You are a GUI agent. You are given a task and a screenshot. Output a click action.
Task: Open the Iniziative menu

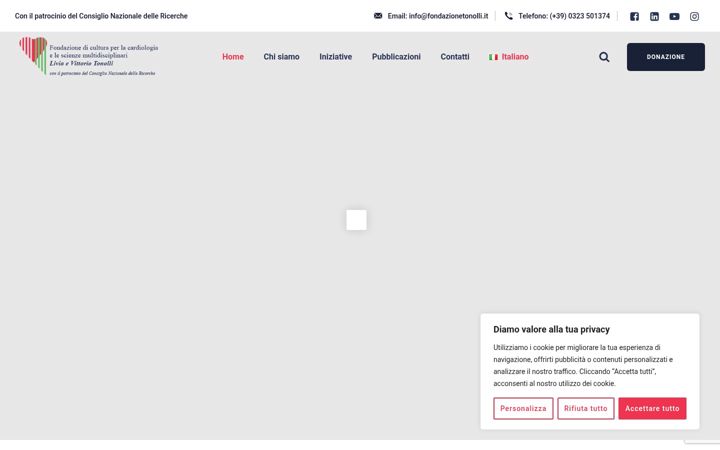(x=336, y=57)
